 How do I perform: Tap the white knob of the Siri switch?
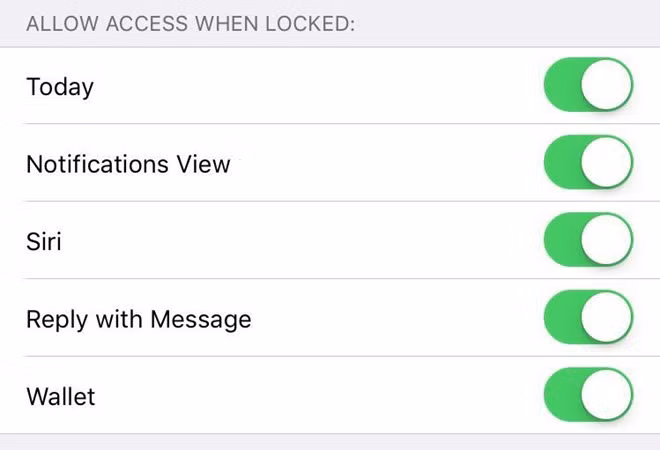[x=606, y=240]
